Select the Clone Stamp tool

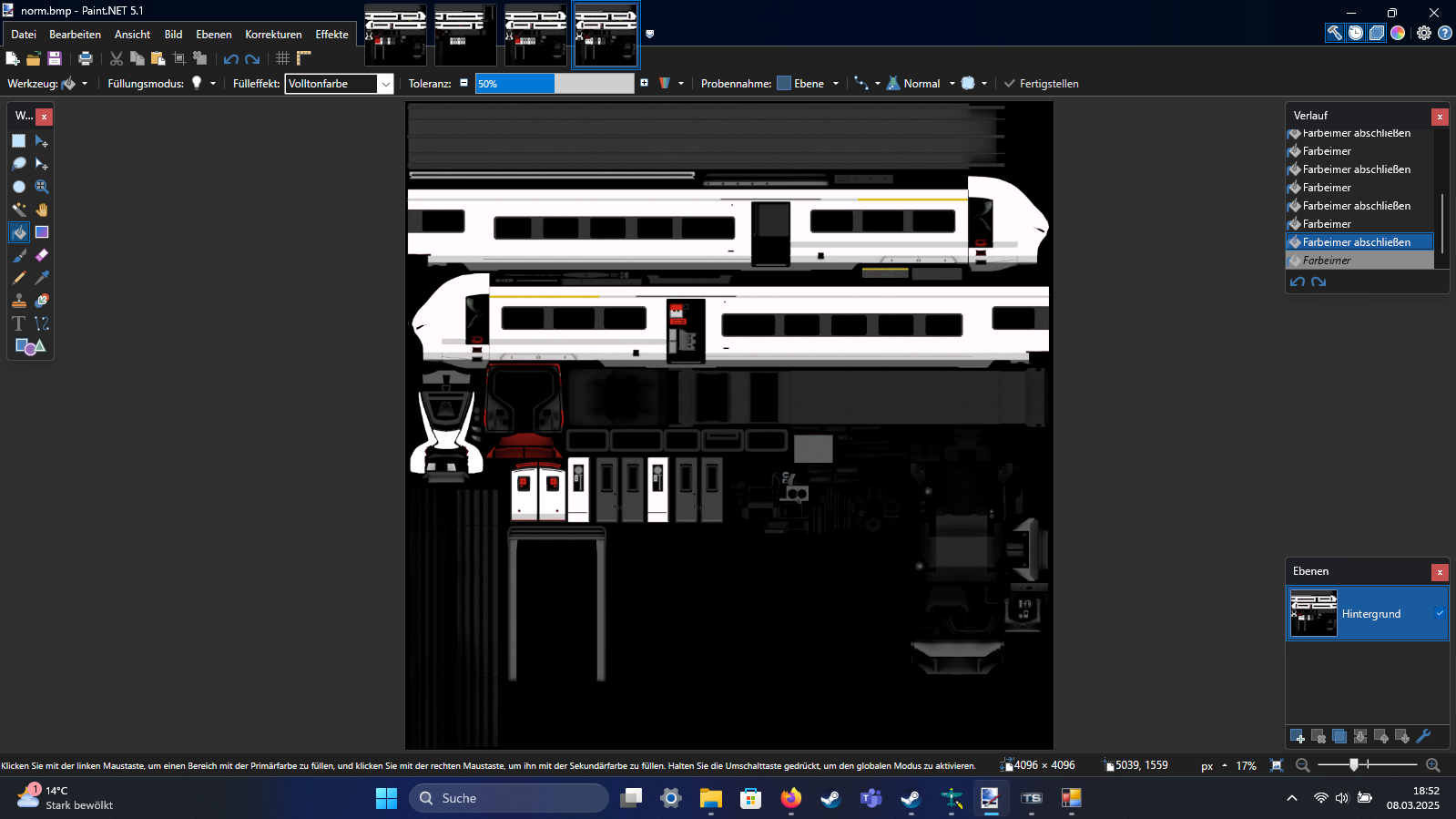pyautogui.click(x=19, y=301)
